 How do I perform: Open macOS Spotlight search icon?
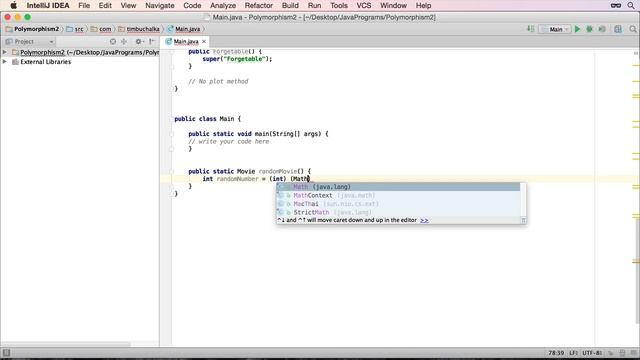(631, 5)
